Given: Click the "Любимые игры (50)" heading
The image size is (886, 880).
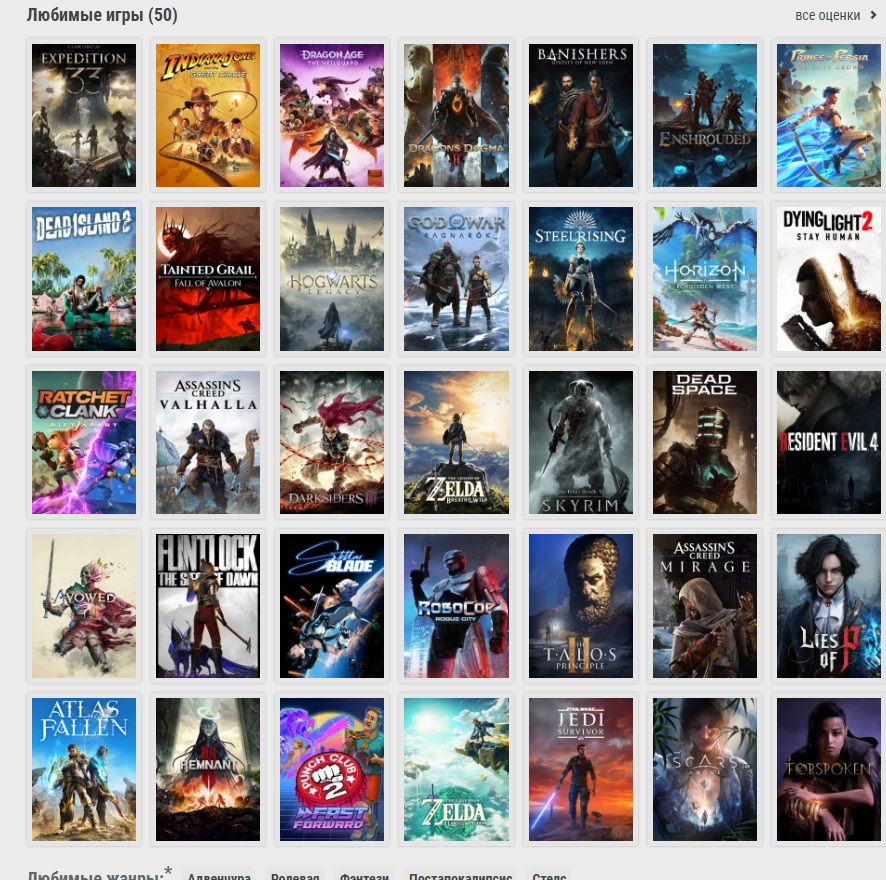Looking at the screenshot, I should (102, 15).
